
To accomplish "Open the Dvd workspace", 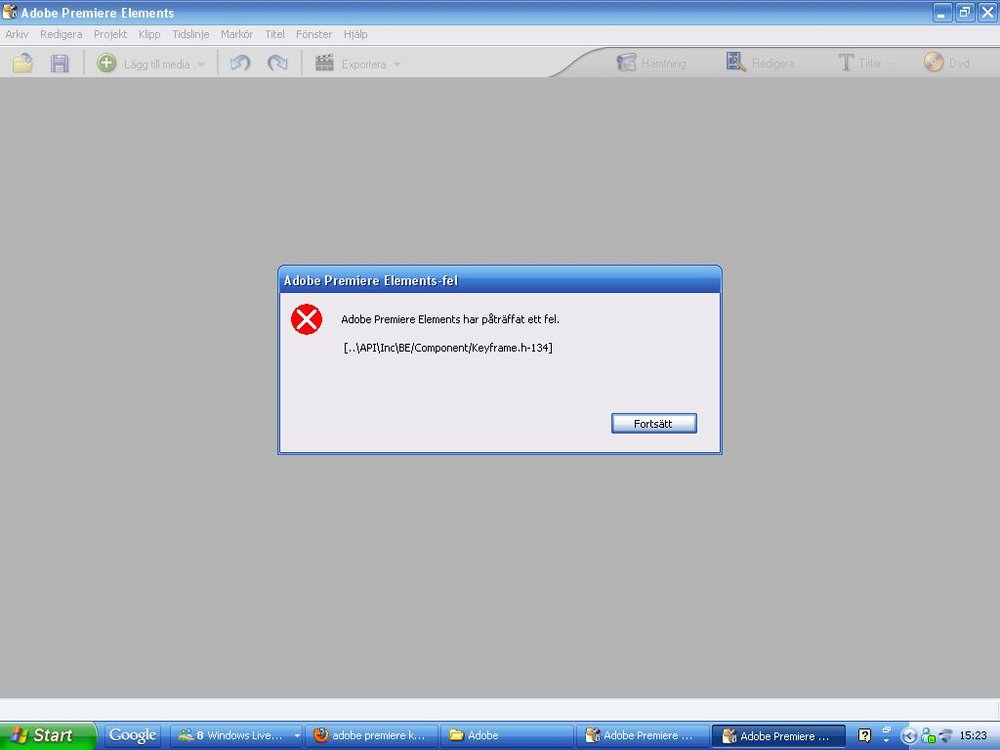I will [x=946, y=63].
